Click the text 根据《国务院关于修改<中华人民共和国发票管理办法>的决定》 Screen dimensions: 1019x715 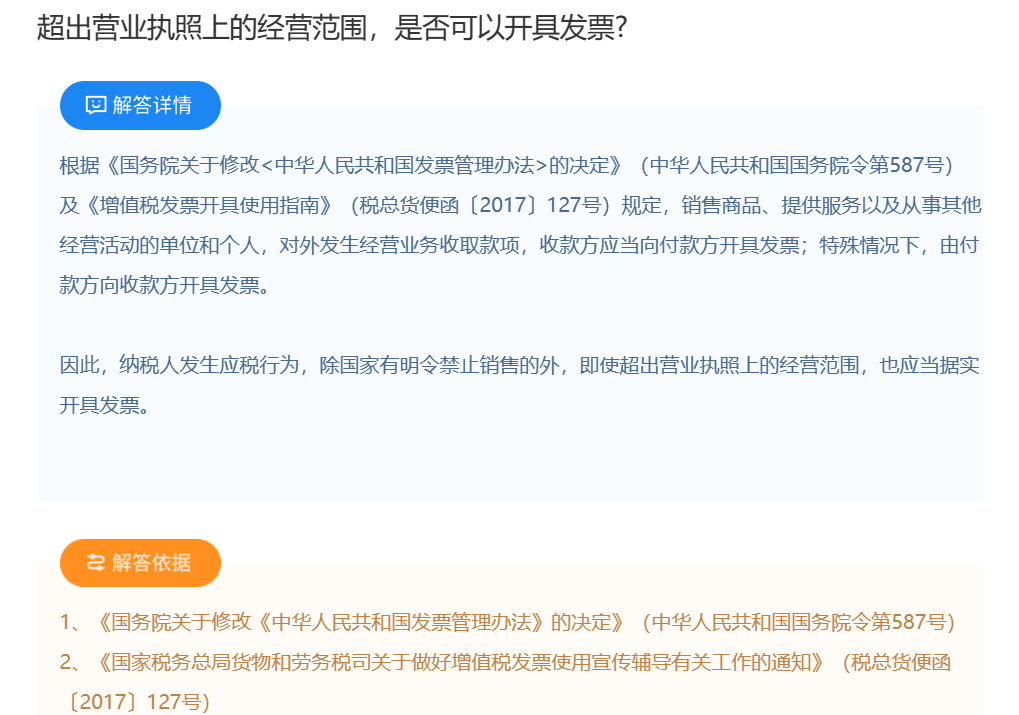tap(343, 165)
